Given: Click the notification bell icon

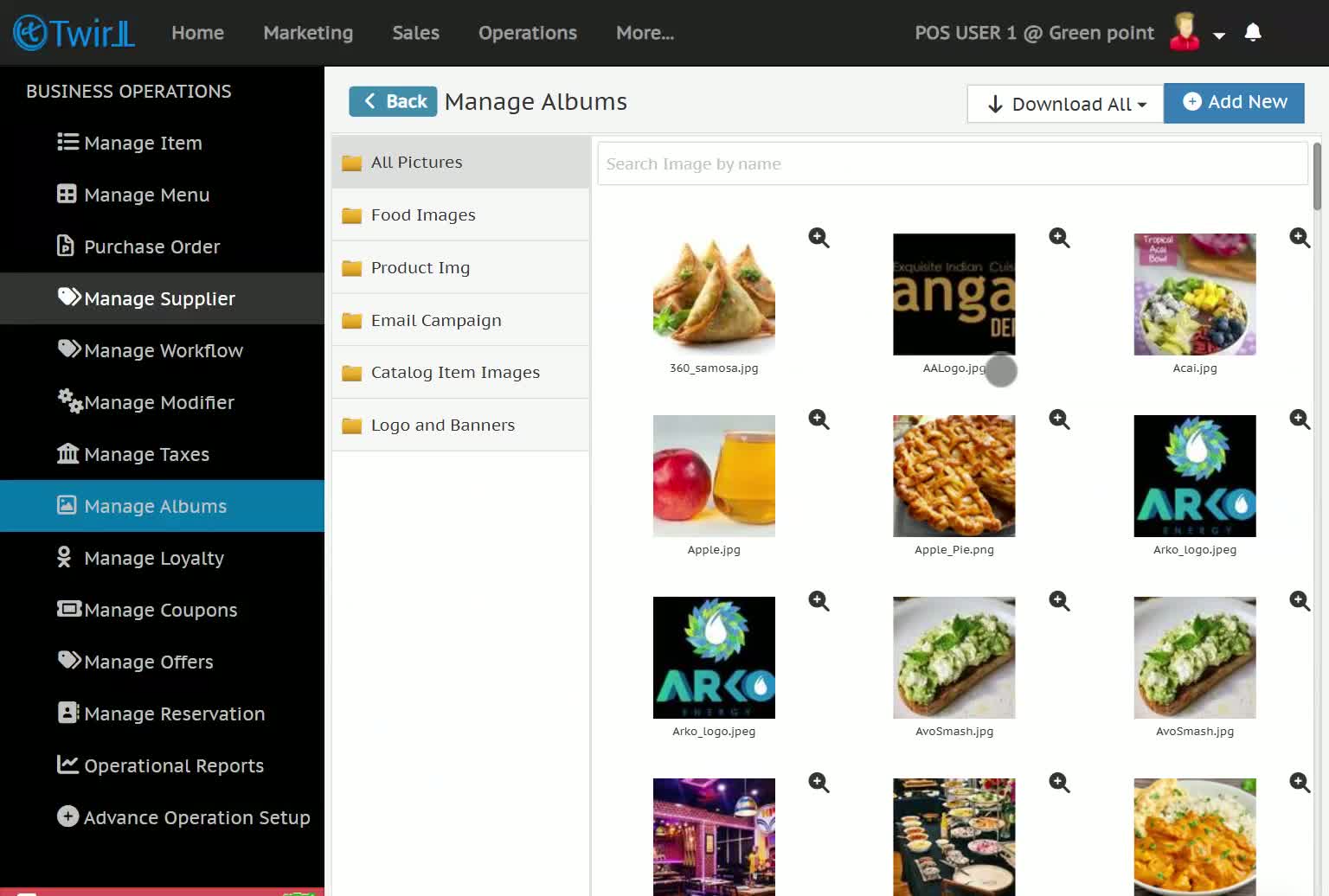Looking at the screenshot, I should [1252, 33].
